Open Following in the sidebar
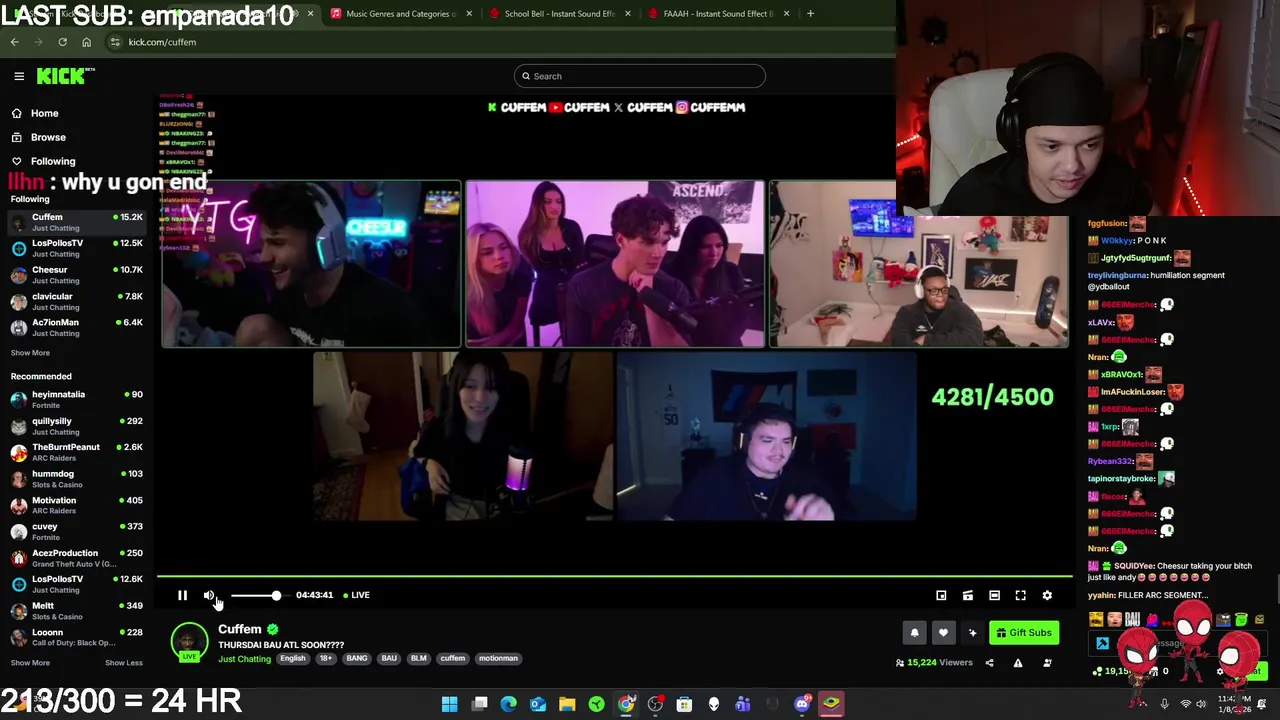The image size is (1280, 720). (52, 161)
